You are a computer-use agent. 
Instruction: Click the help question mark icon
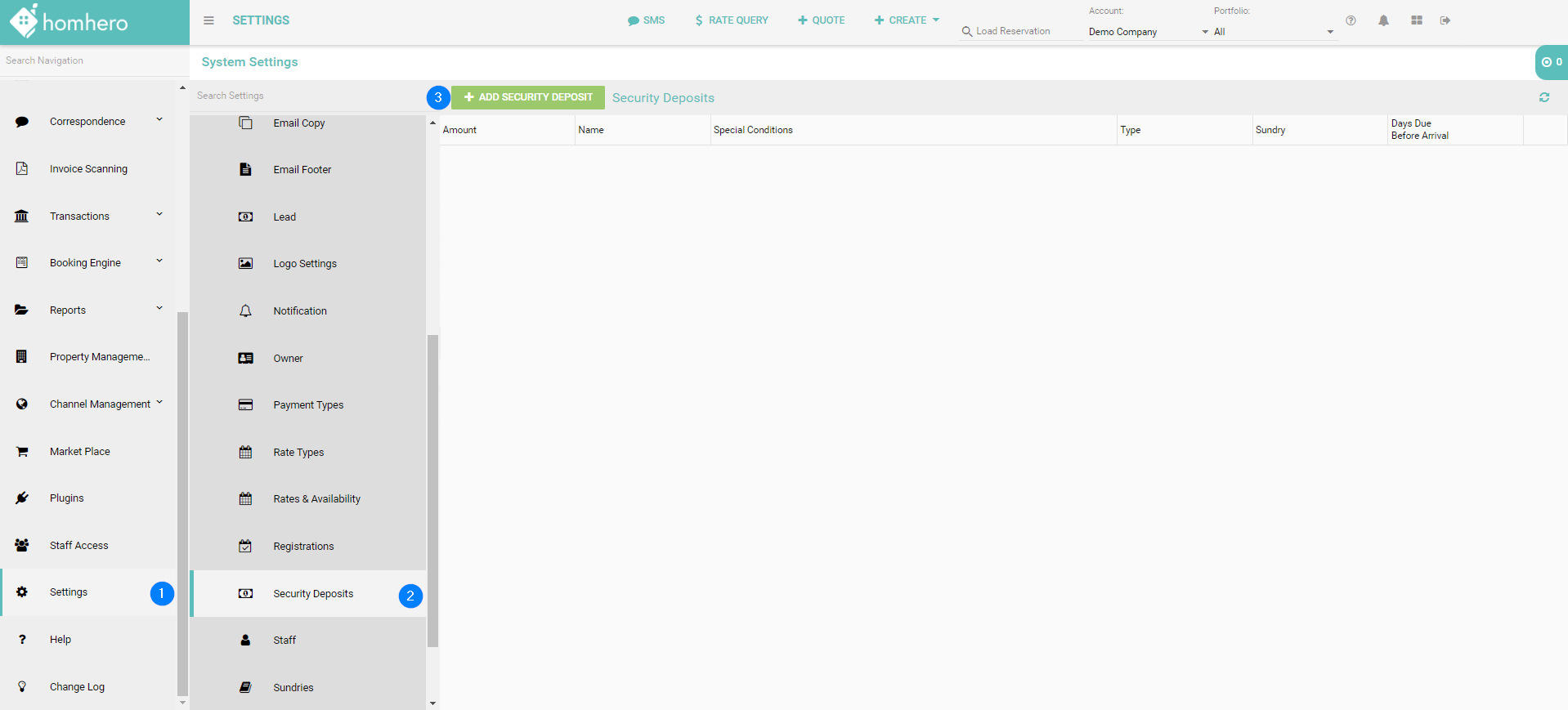1351,20
